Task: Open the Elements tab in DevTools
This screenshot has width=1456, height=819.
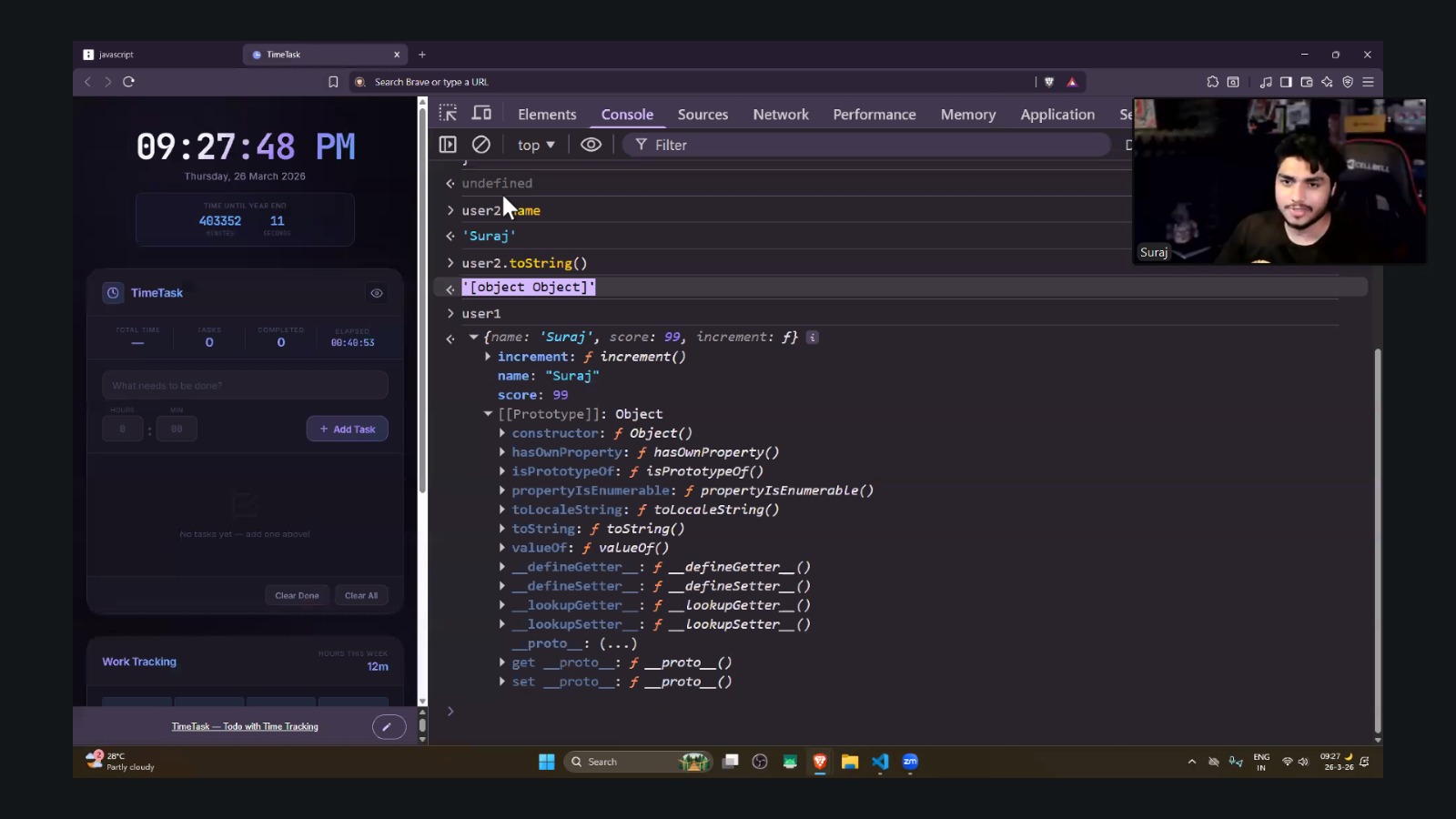Action: point(547,115)
